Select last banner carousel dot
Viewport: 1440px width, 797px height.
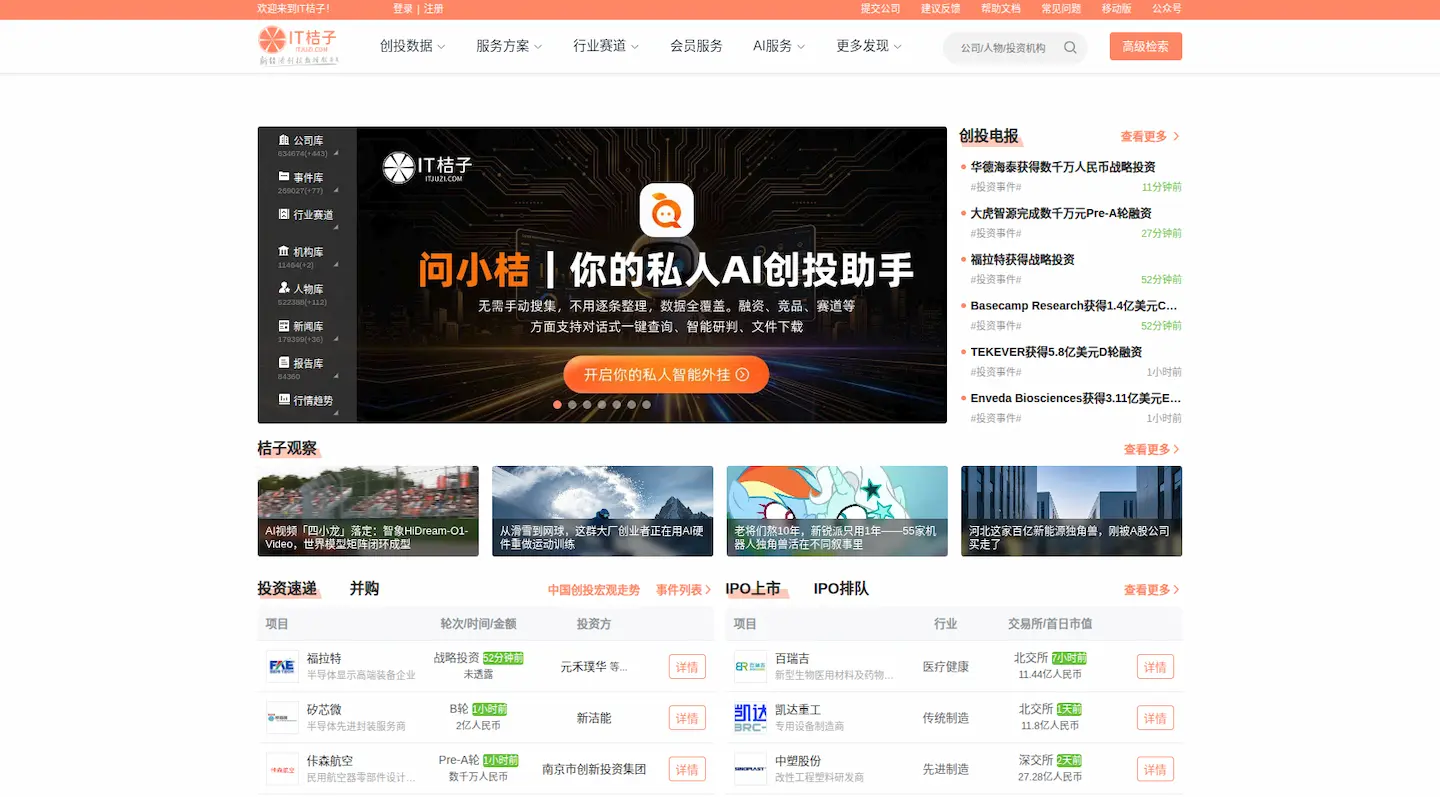[x=646, y=405]
